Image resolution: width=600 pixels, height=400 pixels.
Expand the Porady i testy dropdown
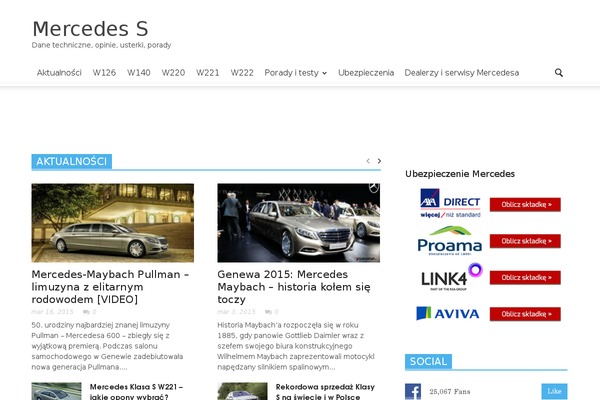(x=296, y=73)
